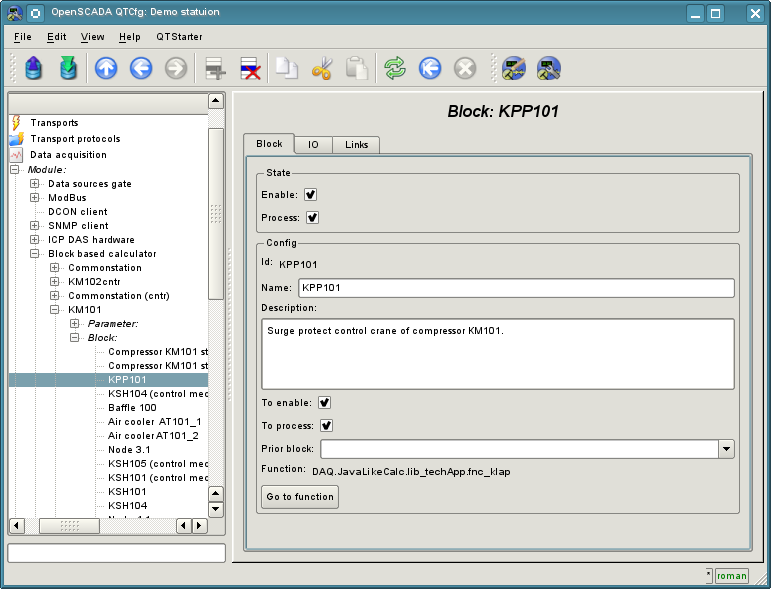Select KSH101 block in the tree

127,492
